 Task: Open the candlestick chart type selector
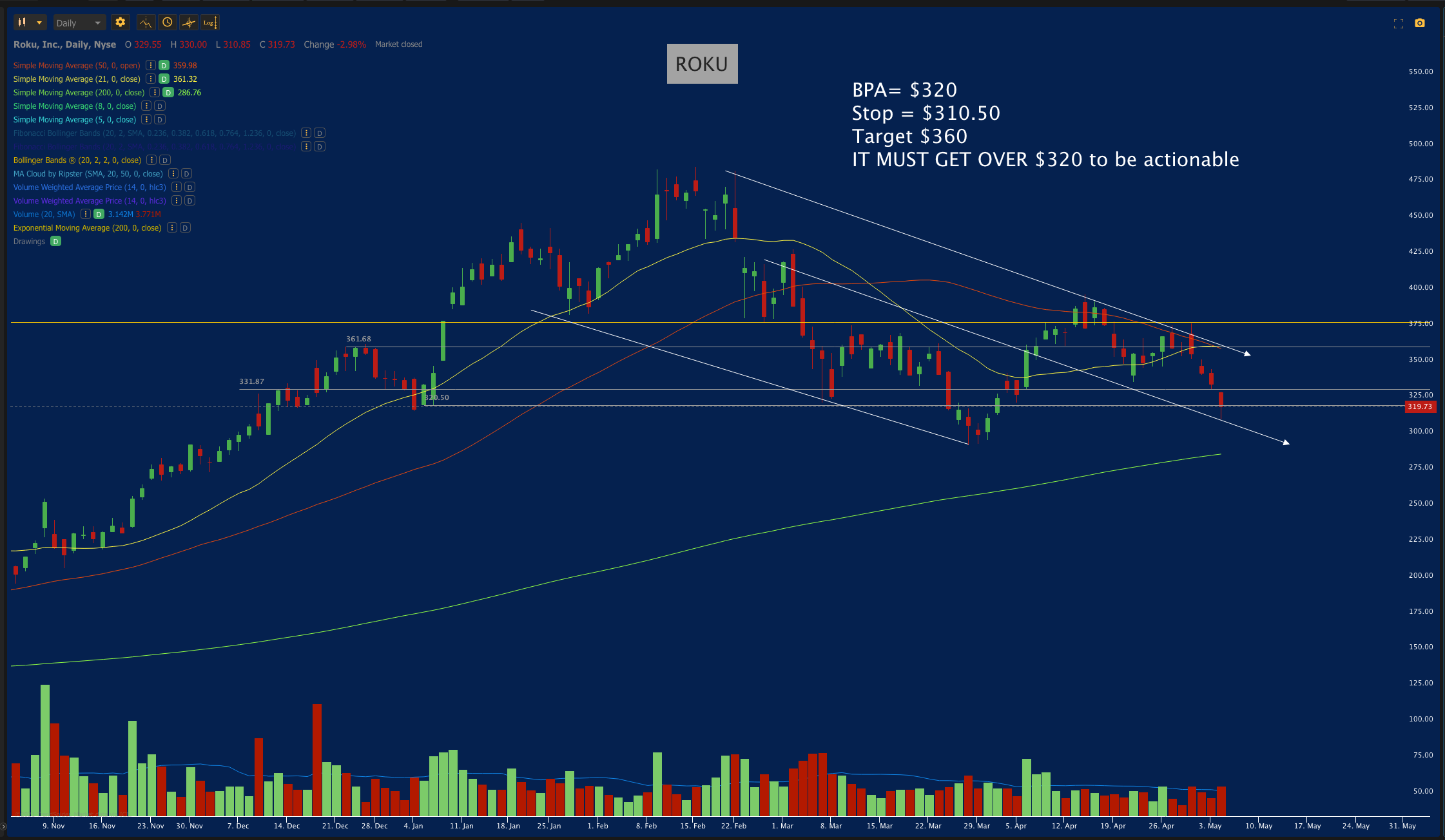[30, 23]
